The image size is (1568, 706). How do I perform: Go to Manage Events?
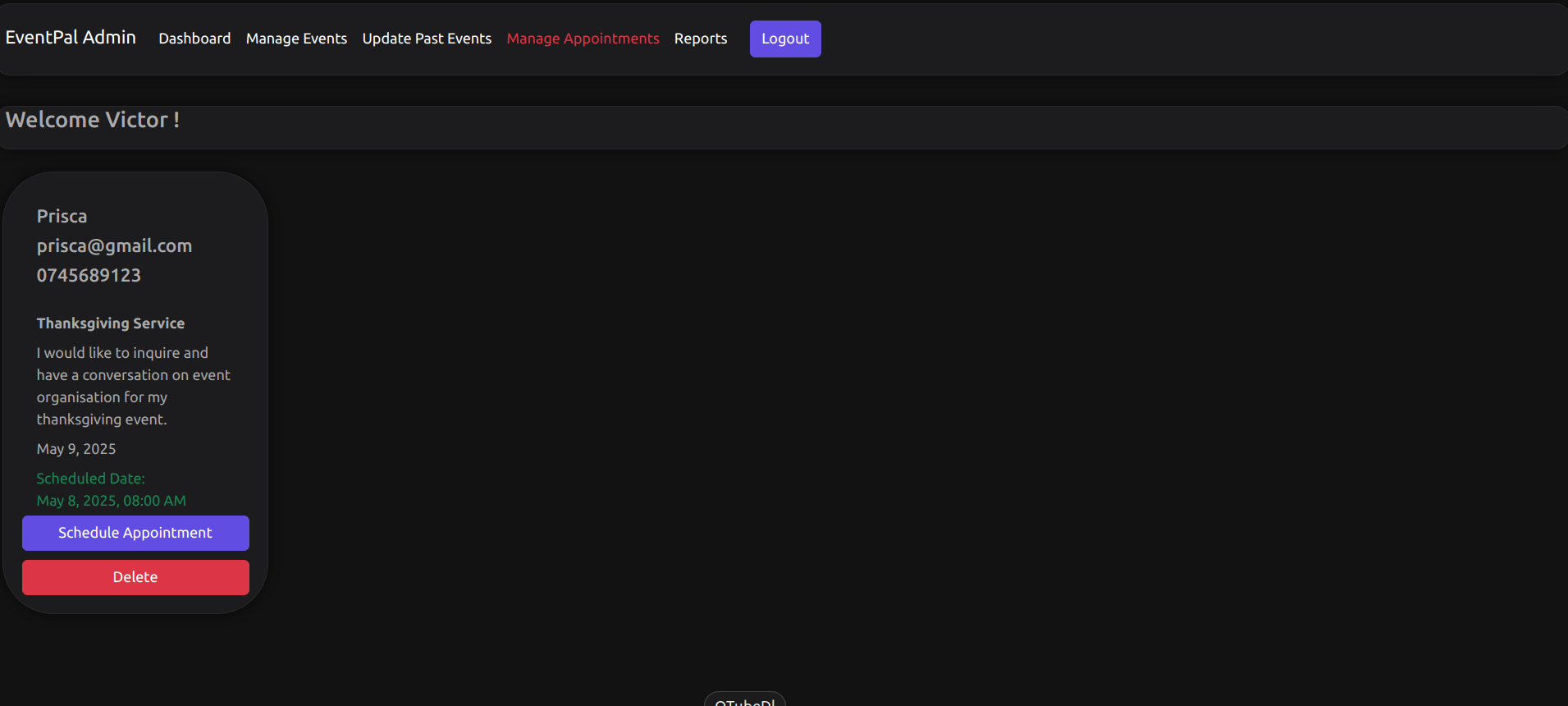[296, 39]
